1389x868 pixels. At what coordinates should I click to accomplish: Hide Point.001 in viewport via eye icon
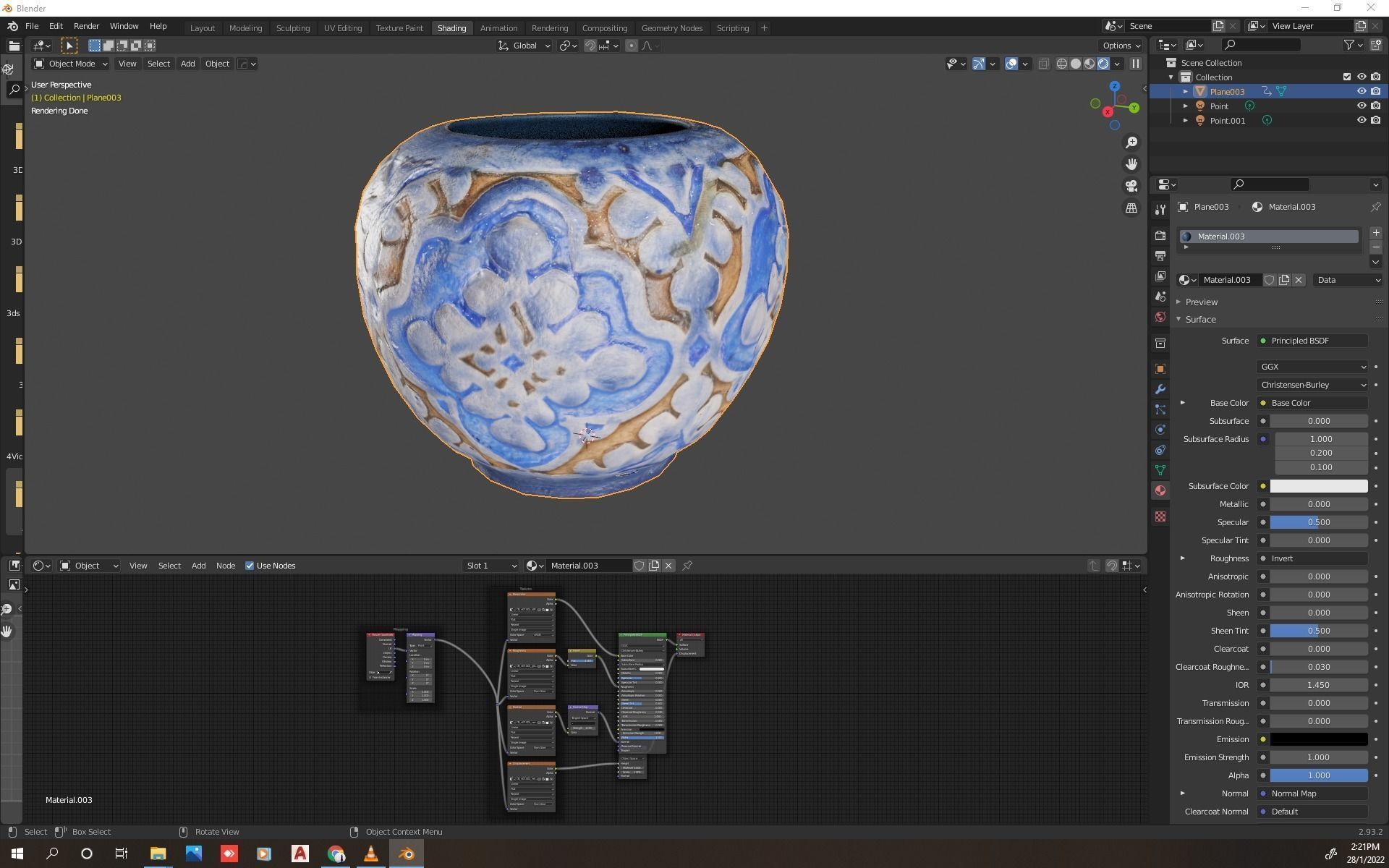click(1362, 120)
